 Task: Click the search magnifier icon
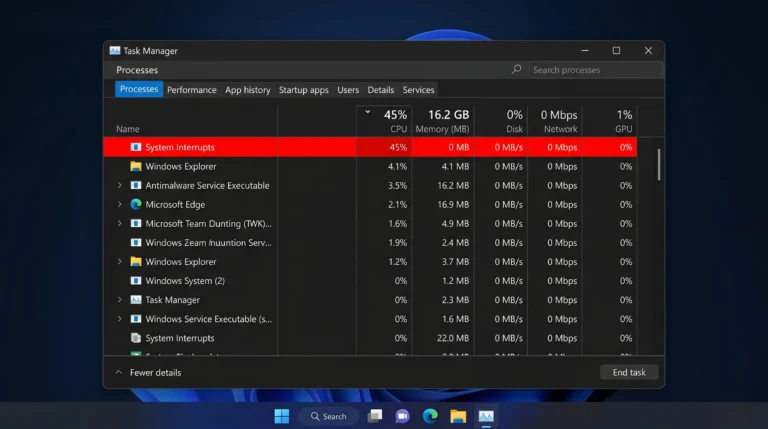(516, 70)
